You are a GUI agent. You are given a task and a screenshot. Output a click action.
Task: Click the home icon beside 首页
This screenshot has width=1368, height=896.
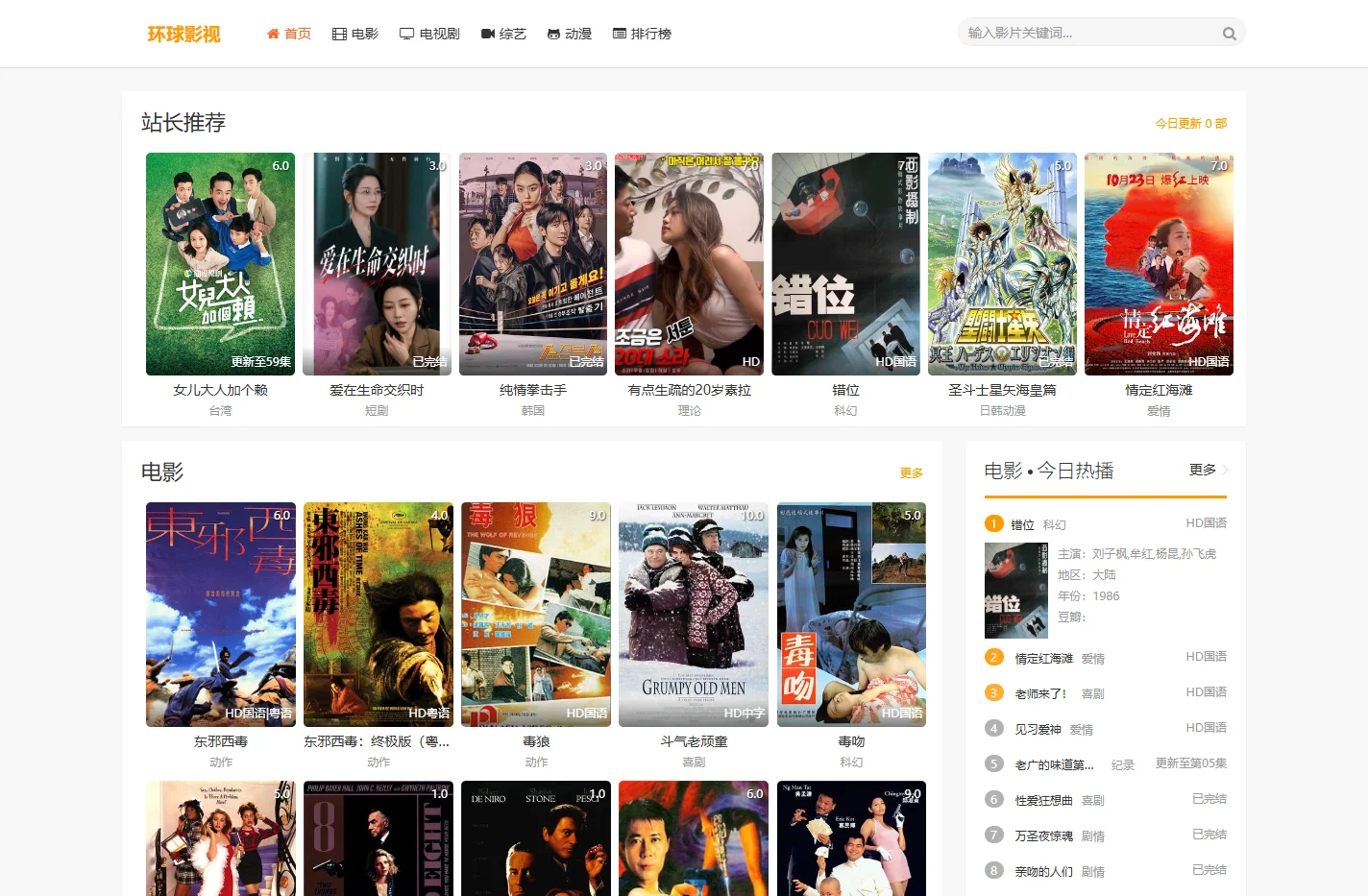click(x=273, y=34)
